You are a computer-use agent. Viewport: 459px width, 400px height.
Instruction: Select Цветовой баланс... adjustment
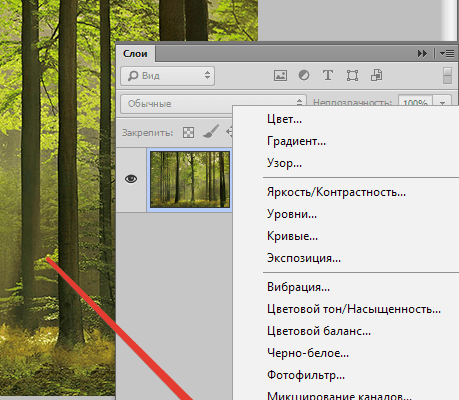319,331
